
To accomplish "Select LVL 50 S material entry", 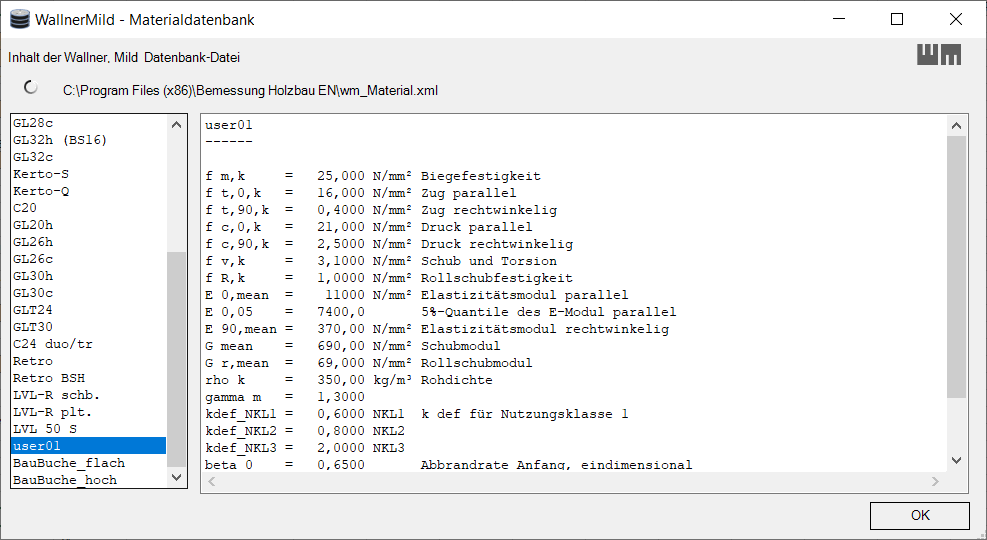I will point(89,429).
